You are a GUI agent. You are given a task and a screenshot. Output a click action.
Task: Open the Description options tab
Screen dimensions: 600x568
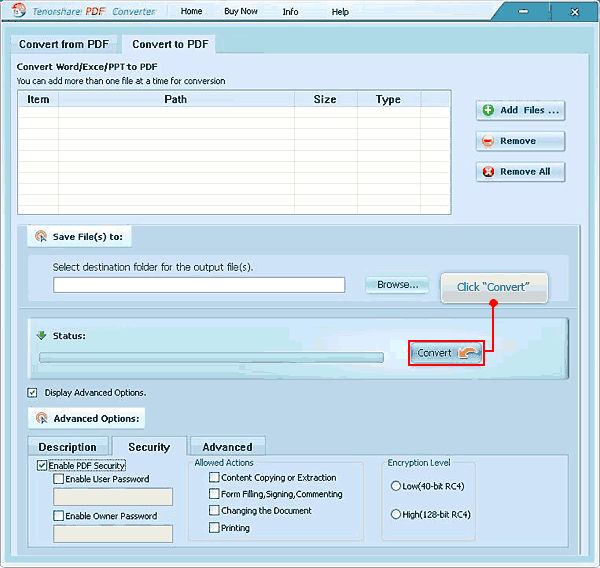tap(68, 447)
